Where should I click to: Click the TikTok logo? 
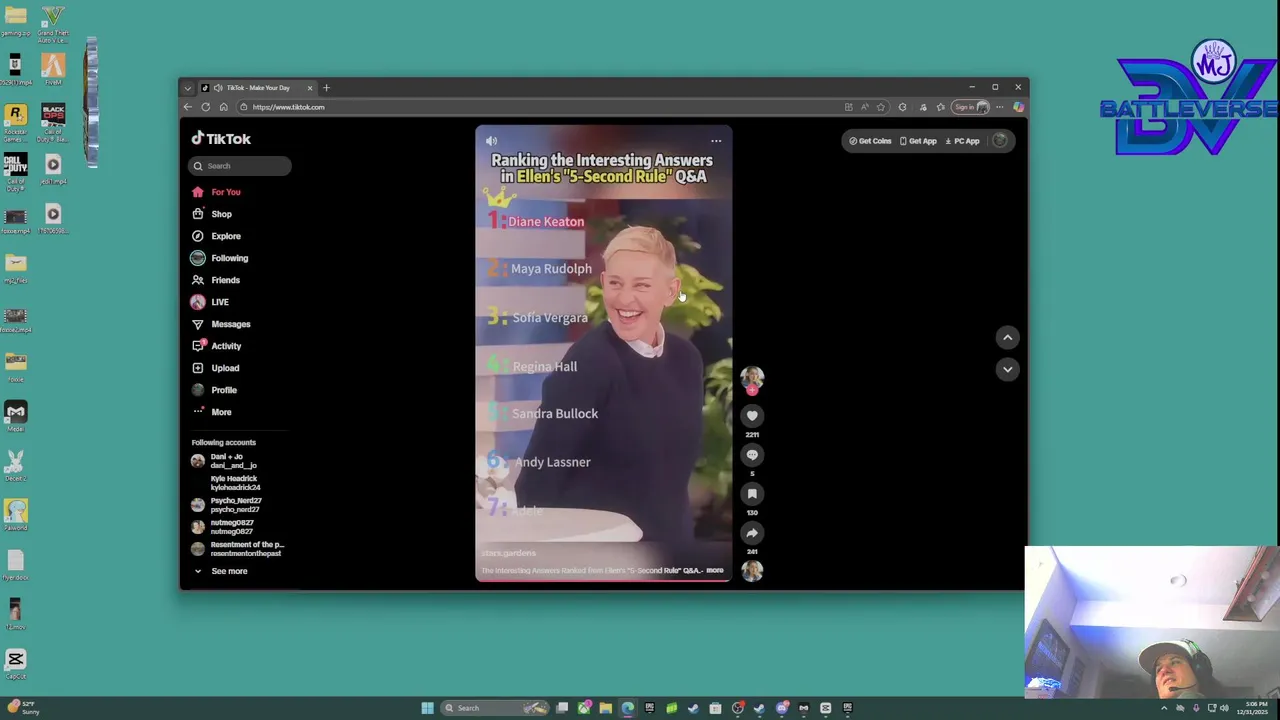point(221,139)
